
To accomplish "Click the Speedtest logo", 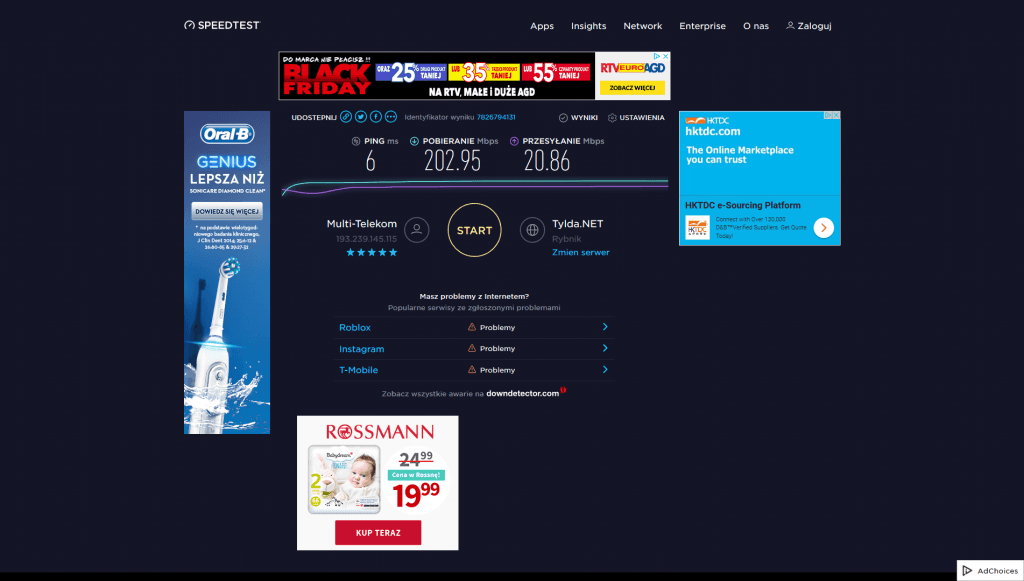I will coord(222,25).
